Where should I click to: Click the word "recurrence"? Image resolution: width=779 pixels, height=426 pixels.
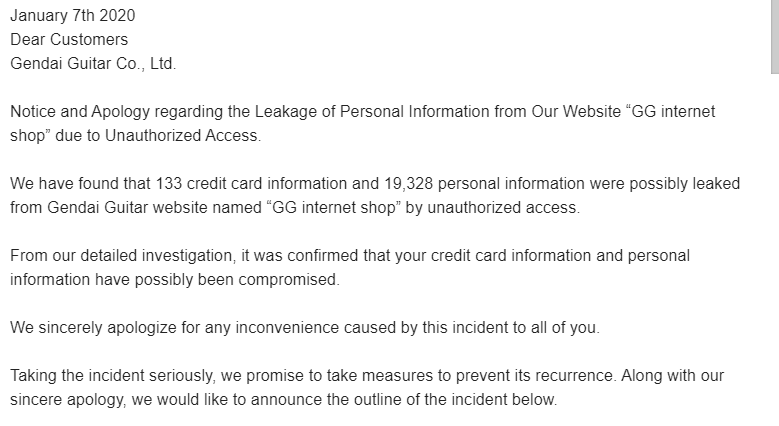point(573,376)
